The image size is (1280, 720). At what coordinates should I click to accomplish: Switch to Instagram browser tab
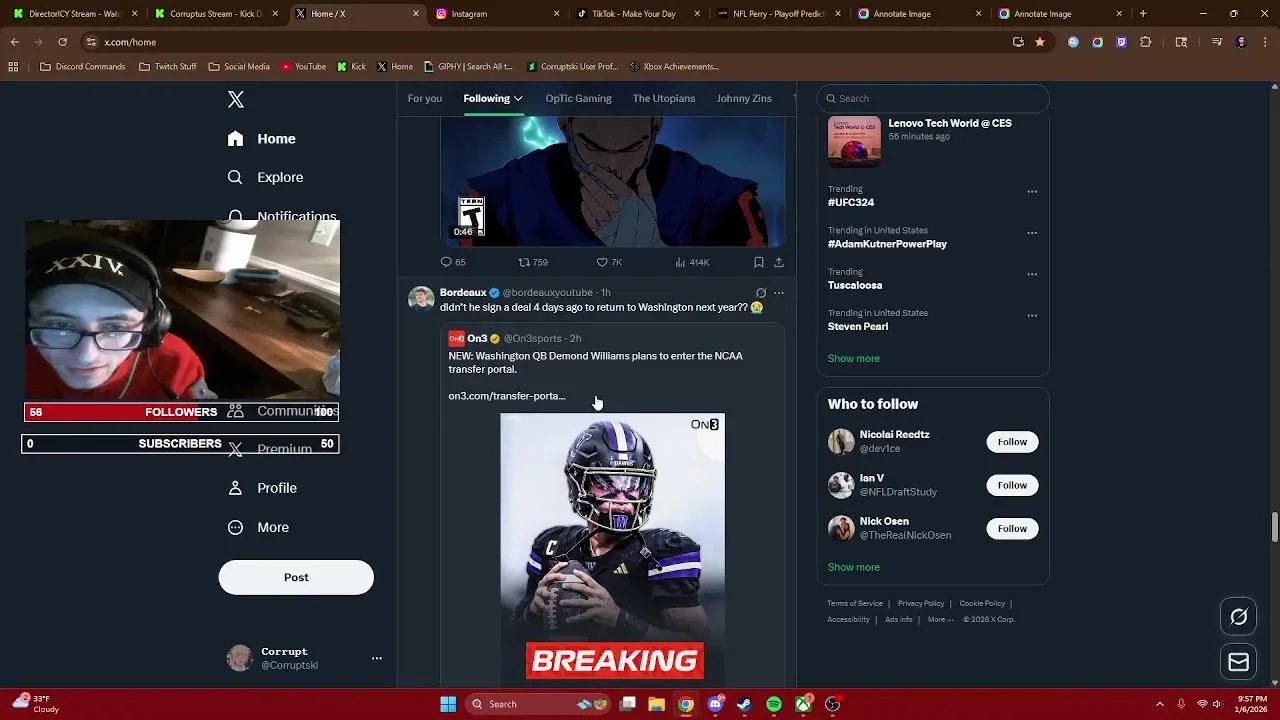point(497,14)
